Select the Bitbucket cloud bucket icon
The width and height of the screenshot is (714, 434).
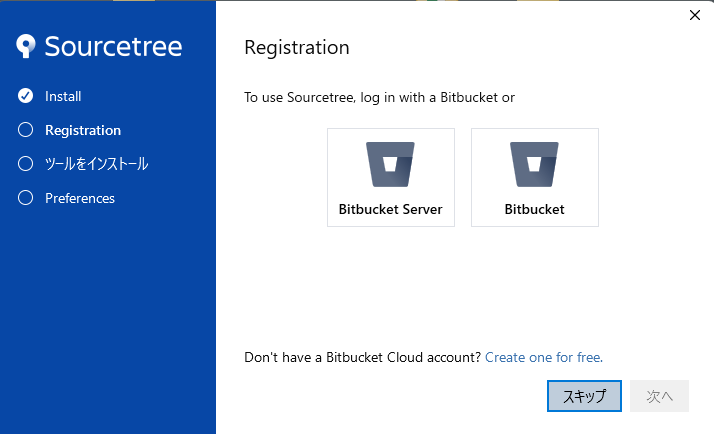(534, 164)
